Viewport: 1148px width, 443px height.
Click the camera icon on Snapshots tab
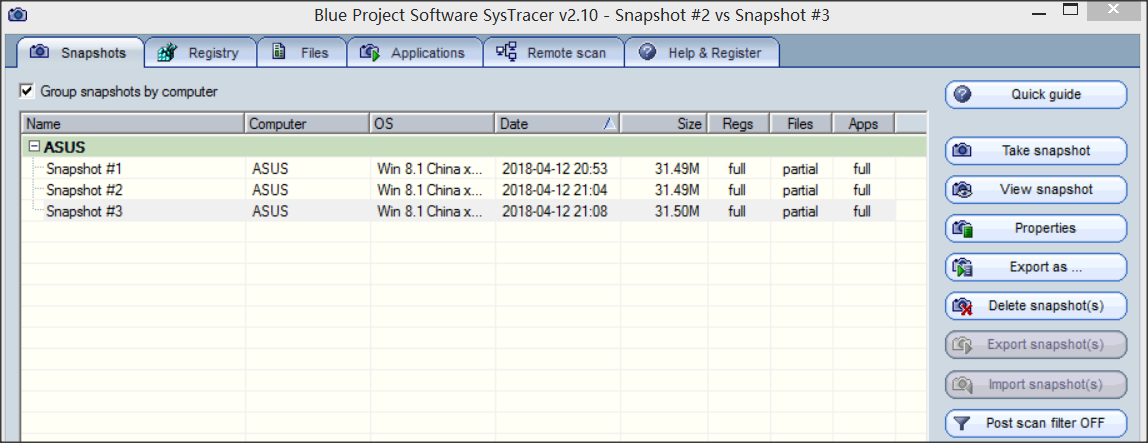(39, 52)
